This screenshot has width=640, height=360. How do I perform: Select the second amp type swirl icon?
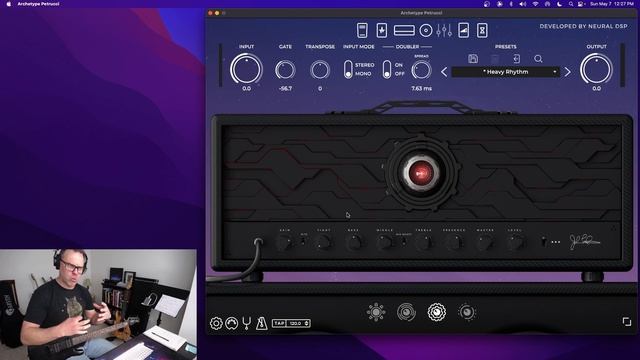tap(406, 312)
